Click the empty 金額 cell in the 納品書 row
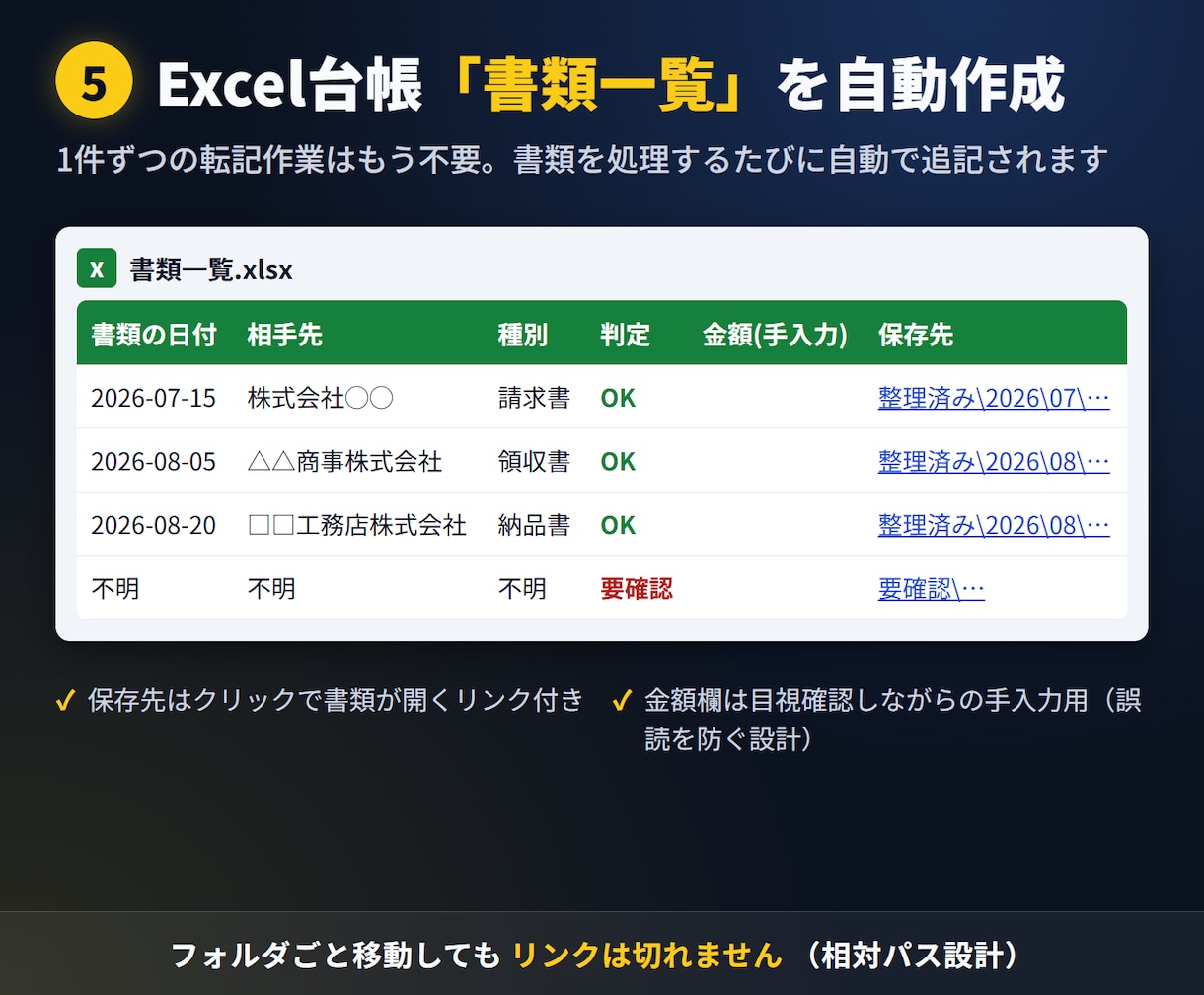Image resolution: width=1204 pixels, height=995 pixels. (x=776, y=525)
